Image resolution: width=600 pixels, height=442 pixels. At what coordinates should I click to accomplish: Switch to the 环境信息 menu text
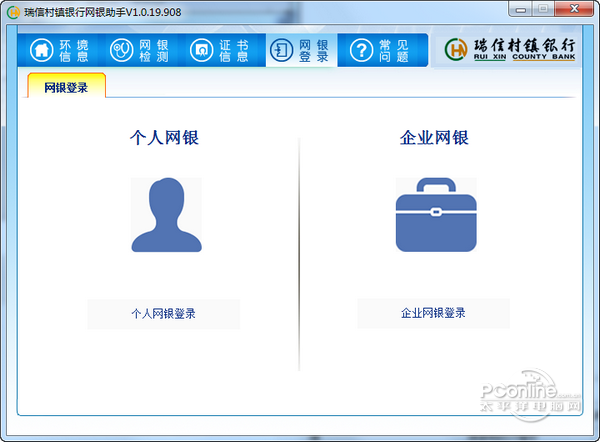[x=74, y=51]
